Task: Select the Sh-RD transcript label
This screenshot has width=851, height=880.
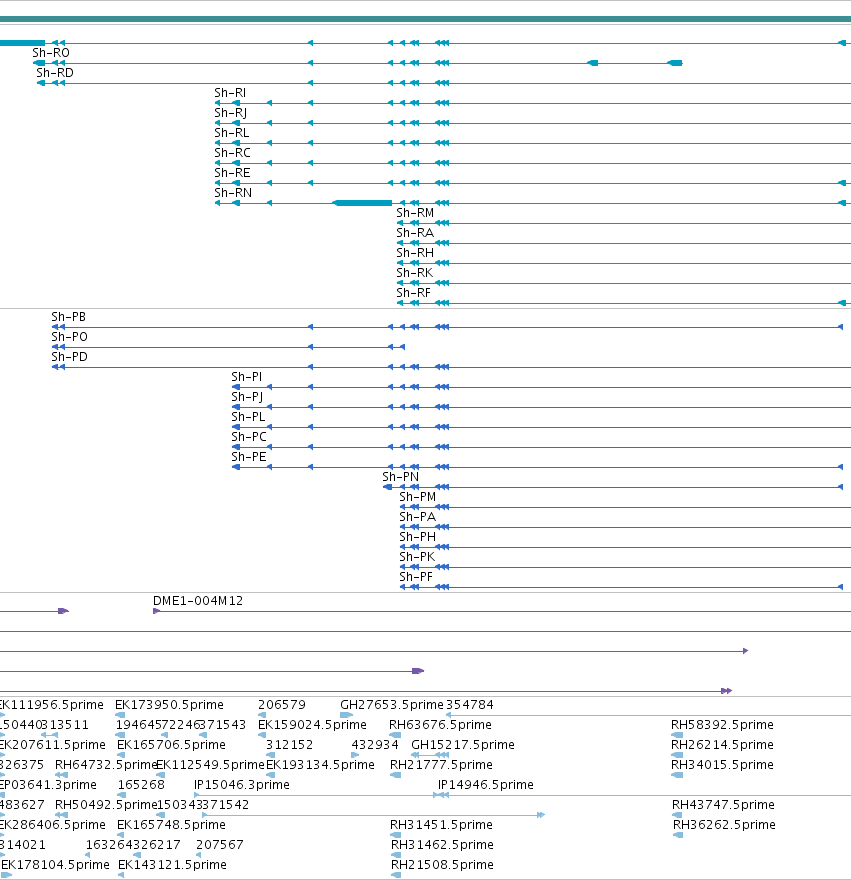Action: click(x=55, y=73)
